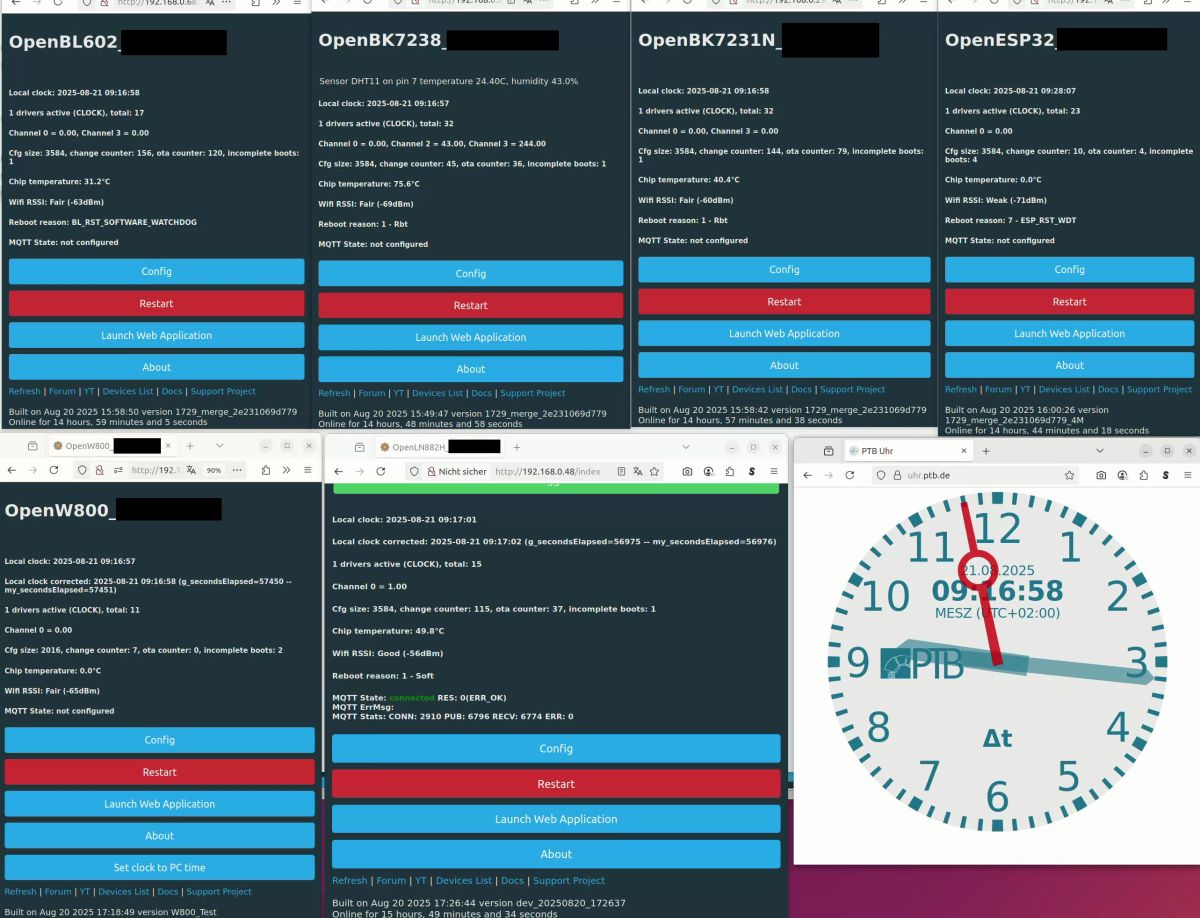The image size is (1200, 918).
Task: Restart the OpenBL602 device
Action: [156, 303]
